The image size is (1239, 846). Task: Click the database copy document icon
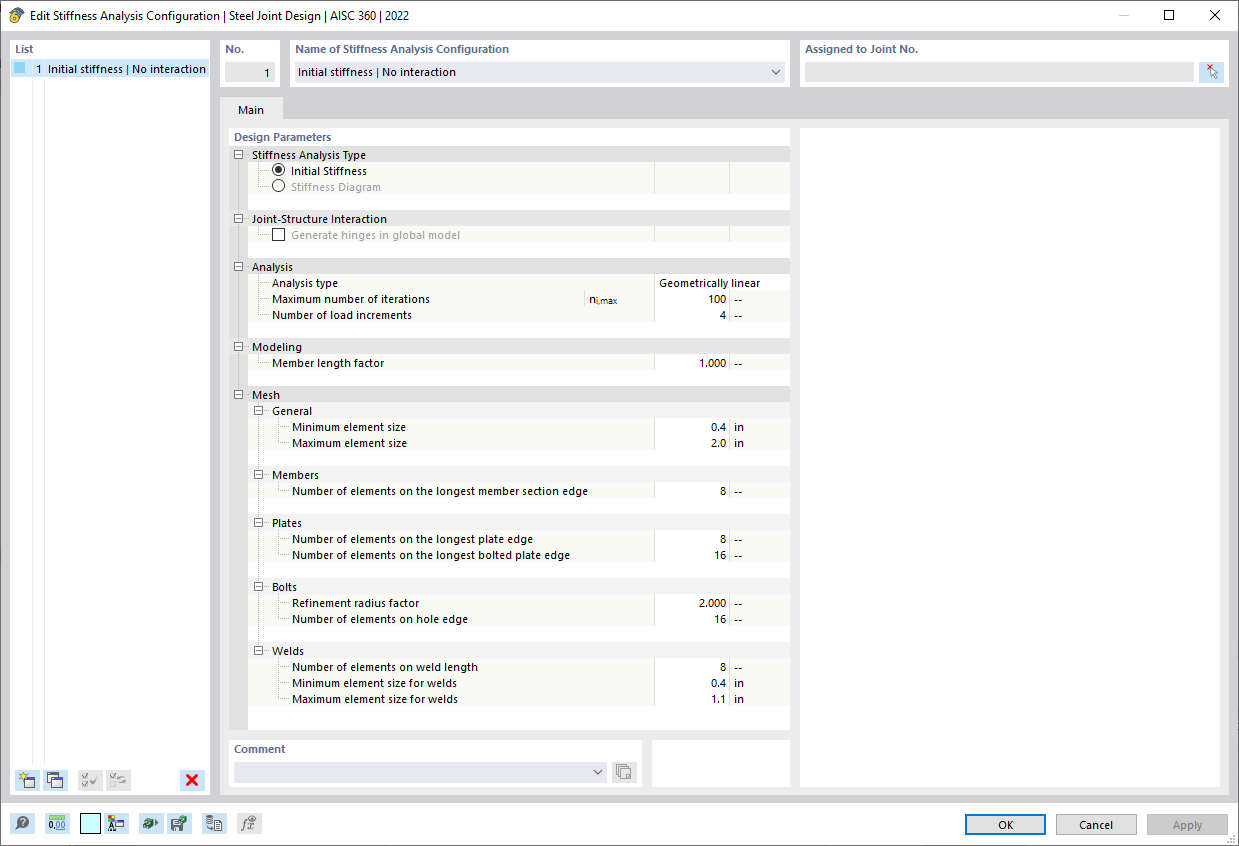[x=214, y=824]
